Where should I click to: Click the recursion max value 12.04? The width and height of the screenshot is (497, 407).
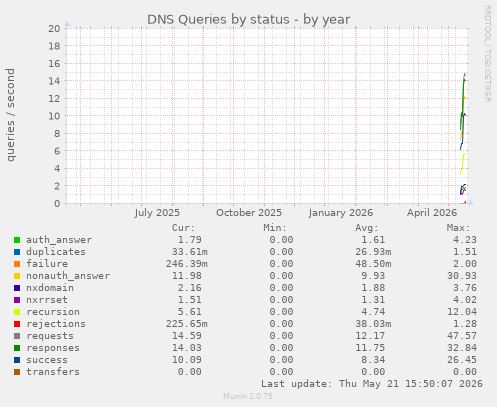(462, 312)
